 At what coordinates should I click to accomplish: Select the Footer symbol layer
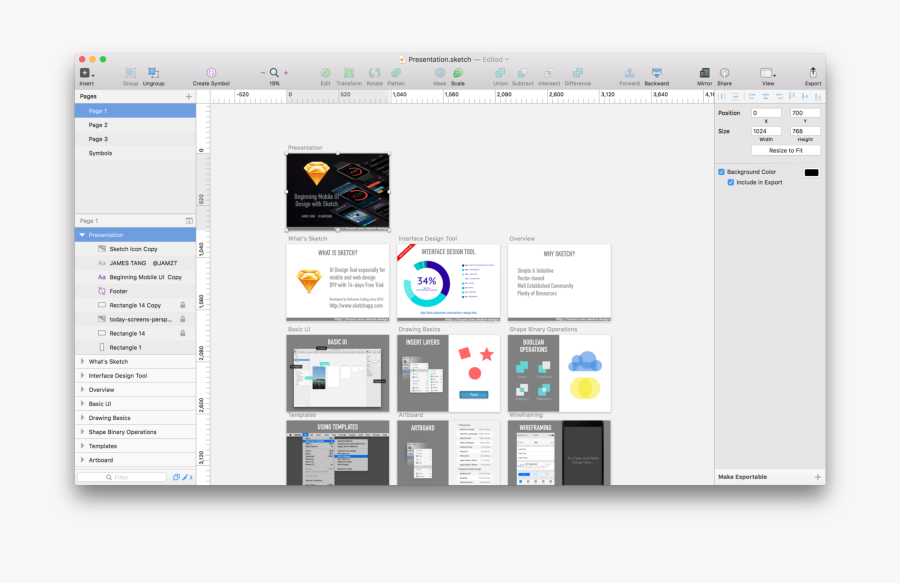[x=135, y=291]
